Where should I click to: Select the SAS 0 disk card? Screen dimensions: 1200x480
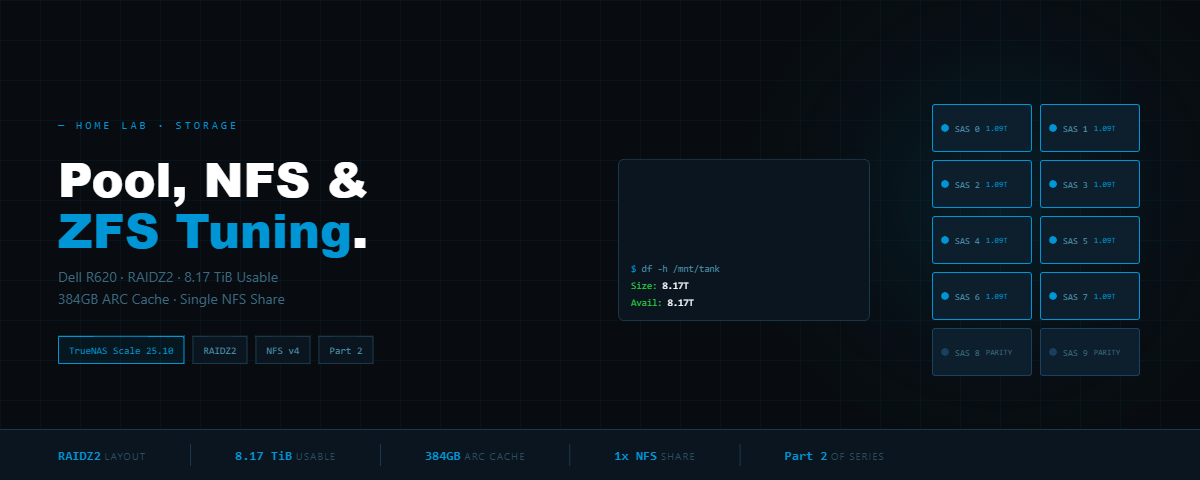coord(982,128)
